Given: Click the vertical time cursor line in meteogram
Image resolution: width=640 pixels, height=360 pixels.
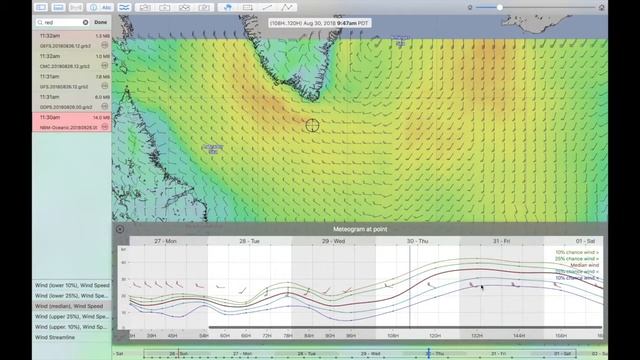Looking at the screenshot, I should [x=410, y=287].
